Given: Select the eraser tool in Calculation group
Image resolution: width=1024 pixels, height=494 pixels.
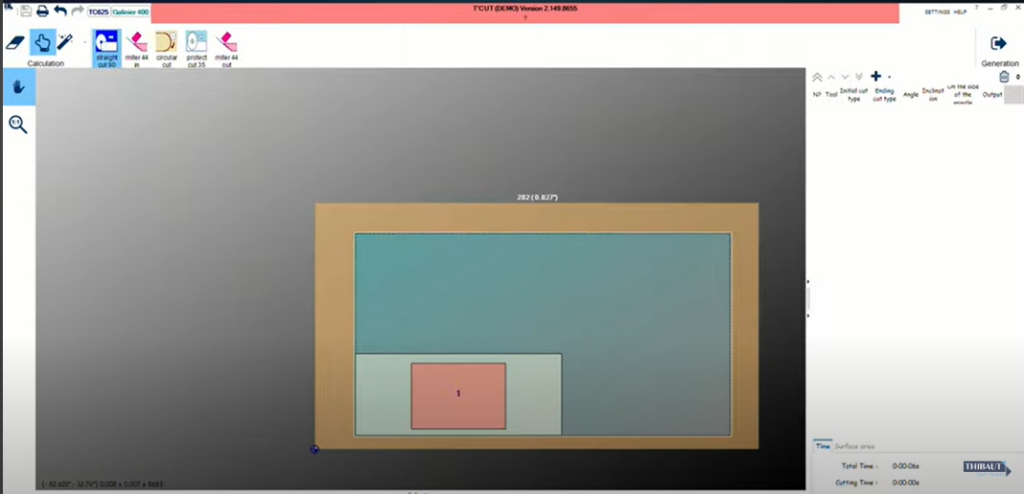Looking at the screenshot, I should (x=16, y=42).
